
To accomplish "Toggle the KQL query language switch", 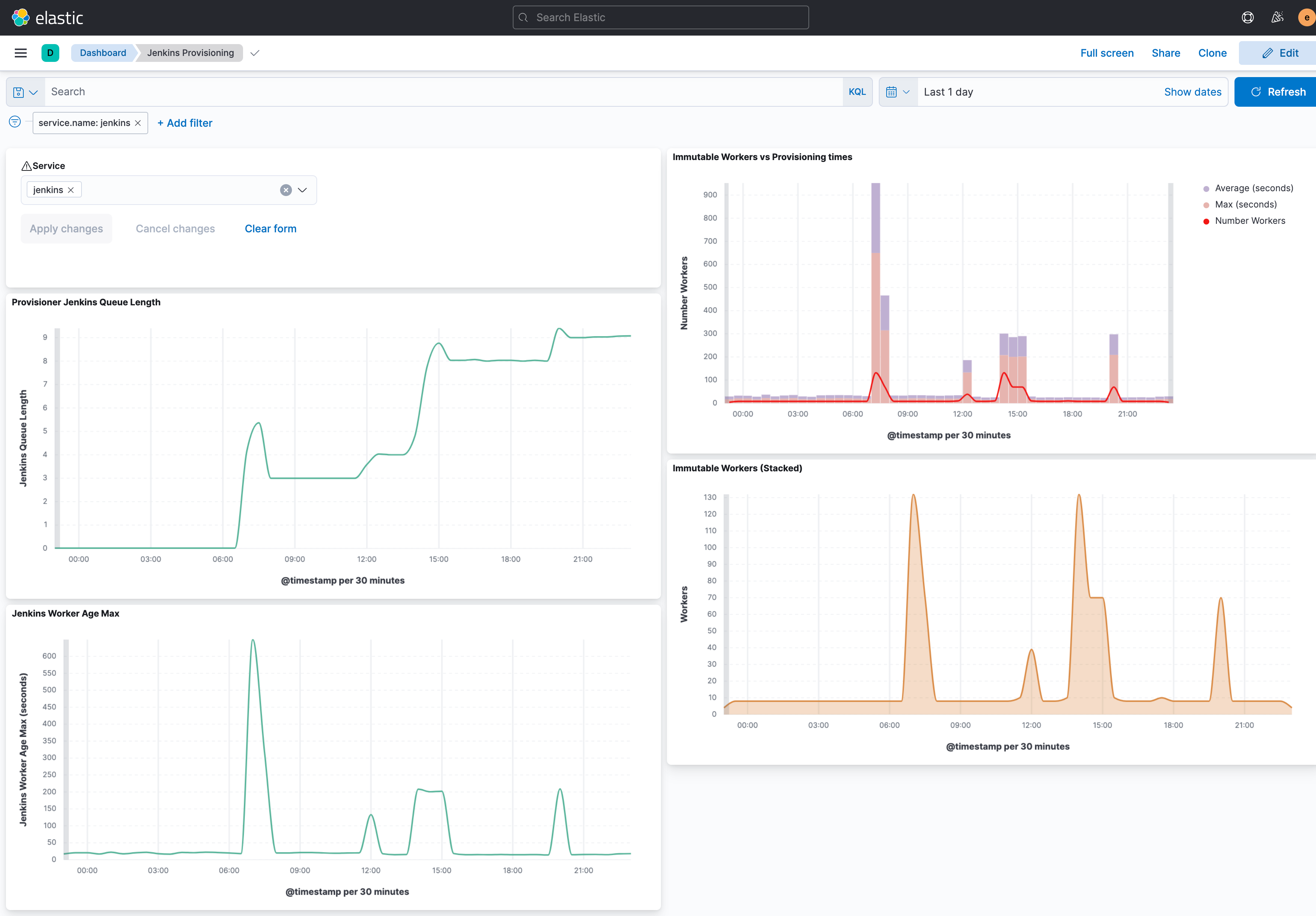I will pyautogui.click(x=857, y=92).
